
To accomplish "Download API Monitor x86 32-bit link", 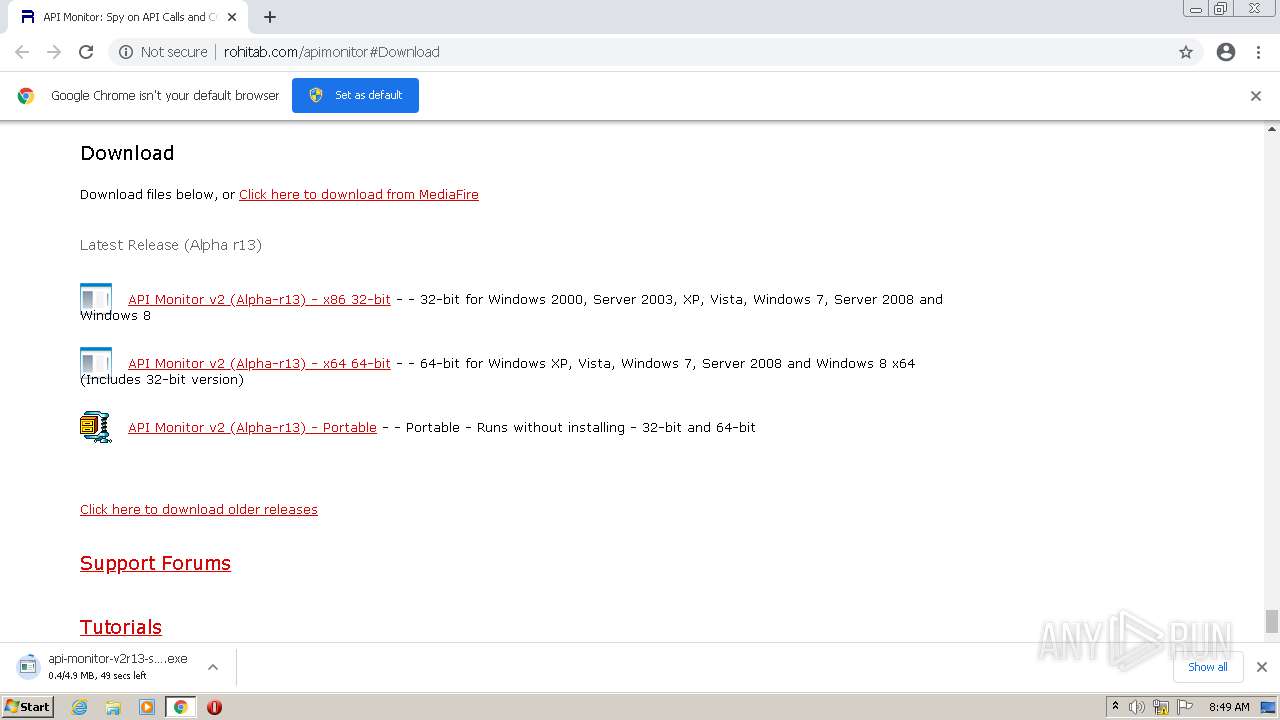I will (259, 299).
